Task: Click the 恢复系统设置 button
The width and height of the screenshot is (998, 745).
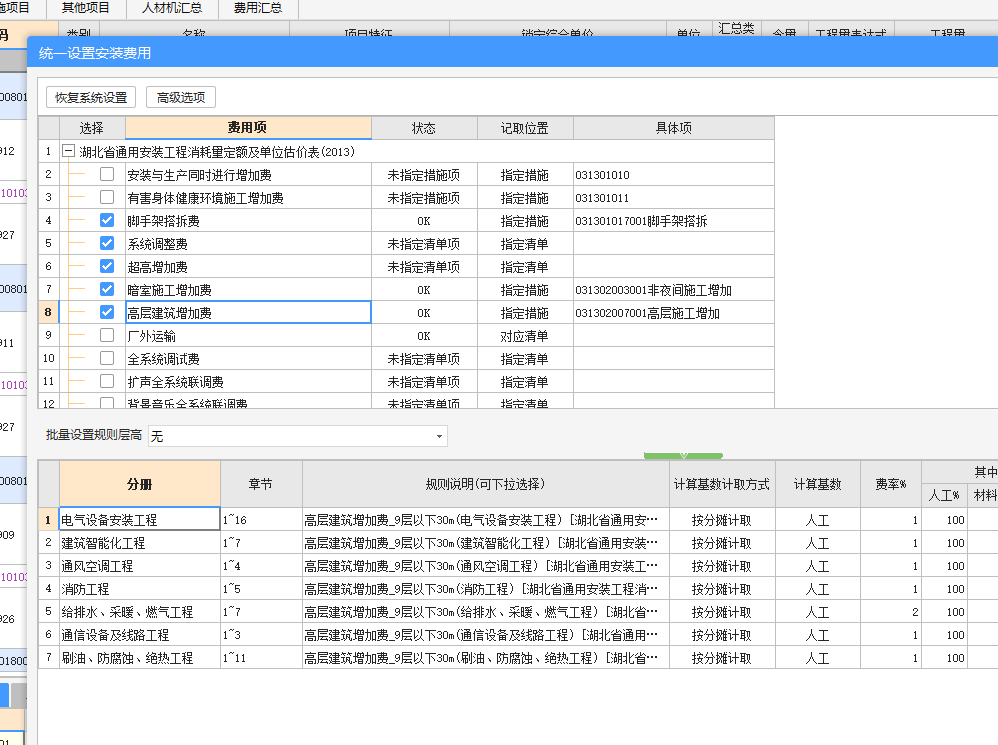Action: click(x=91, y=97)
